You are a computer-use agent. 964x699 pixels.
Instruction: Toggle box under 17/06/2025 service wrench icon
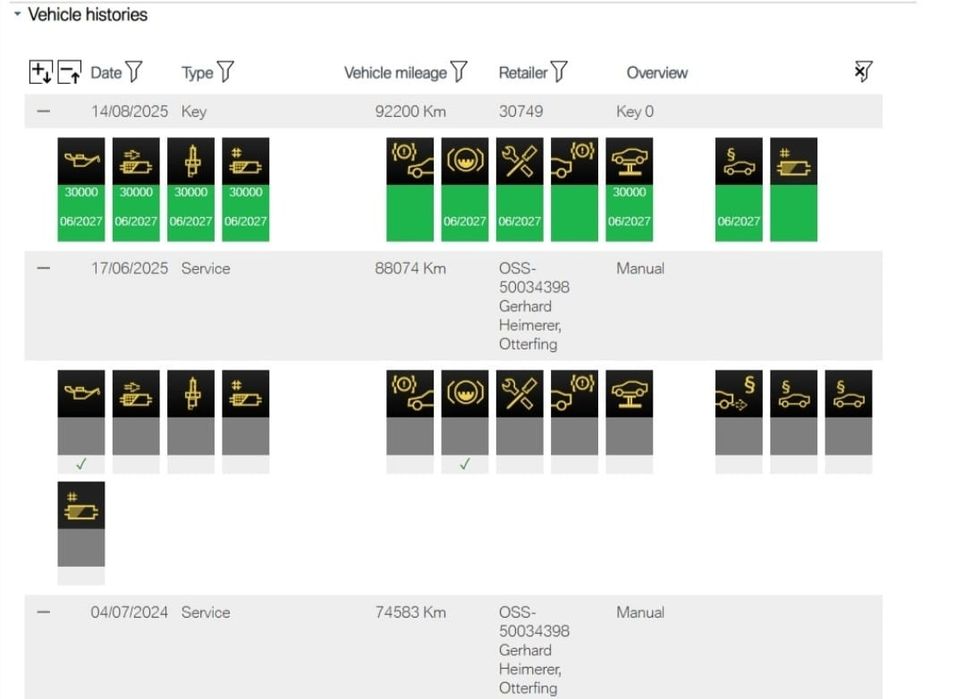520,464
